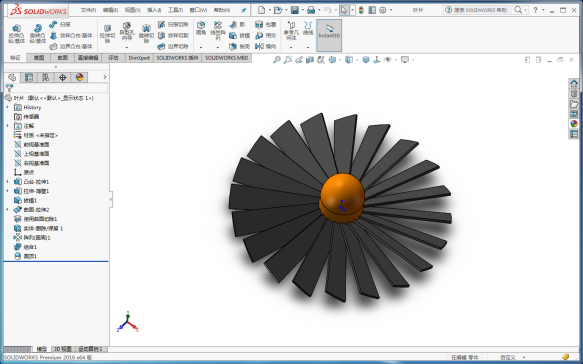
Task: Choose the 放样切割 lofted cut tool
Action: click(173, 35)
